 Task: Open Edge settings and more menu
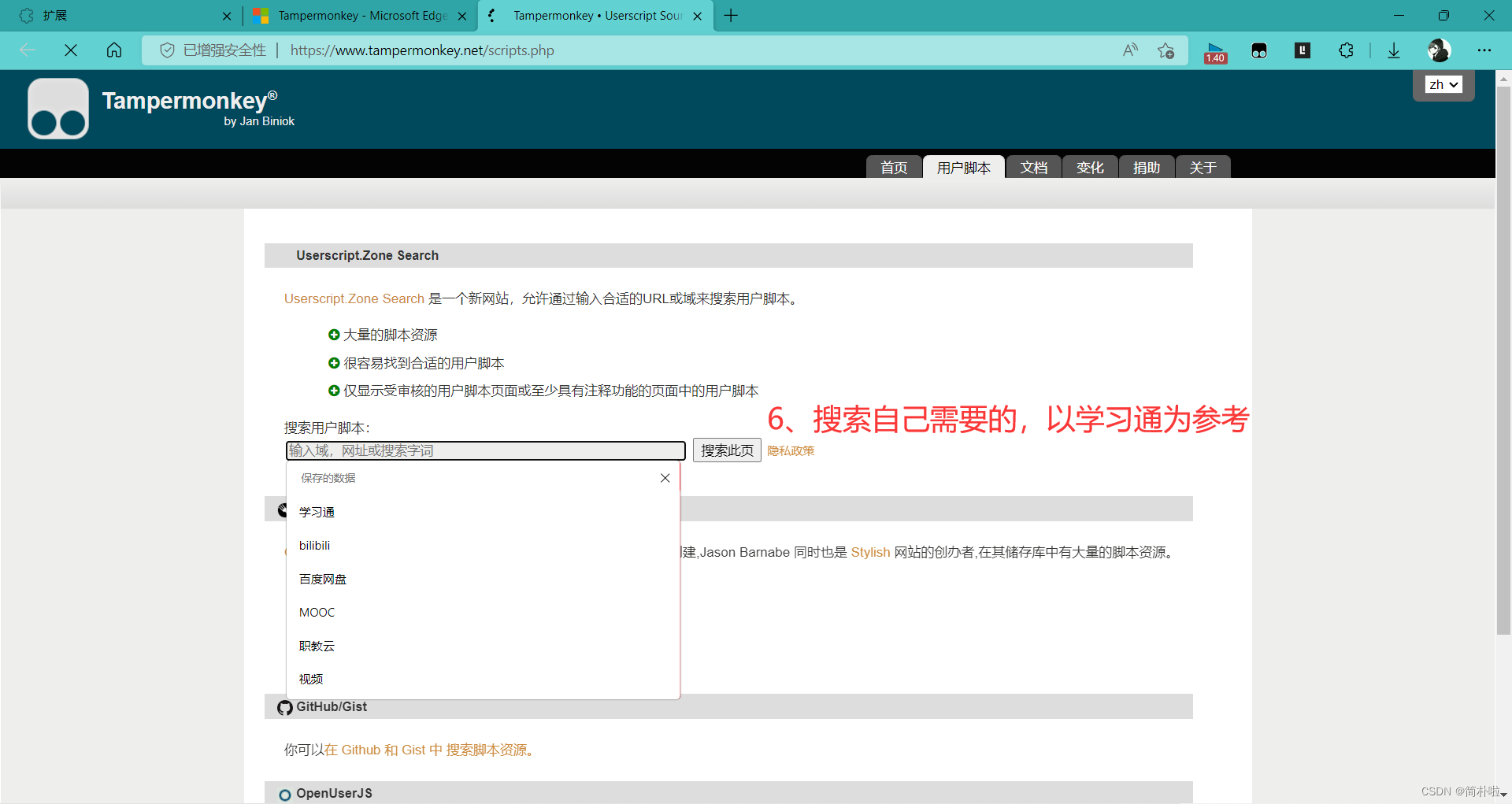(x=1484, y=50)
